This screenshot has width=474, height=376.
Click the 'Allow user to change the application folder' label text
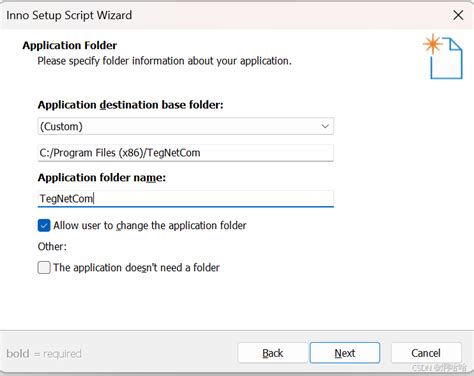point(150,226)
